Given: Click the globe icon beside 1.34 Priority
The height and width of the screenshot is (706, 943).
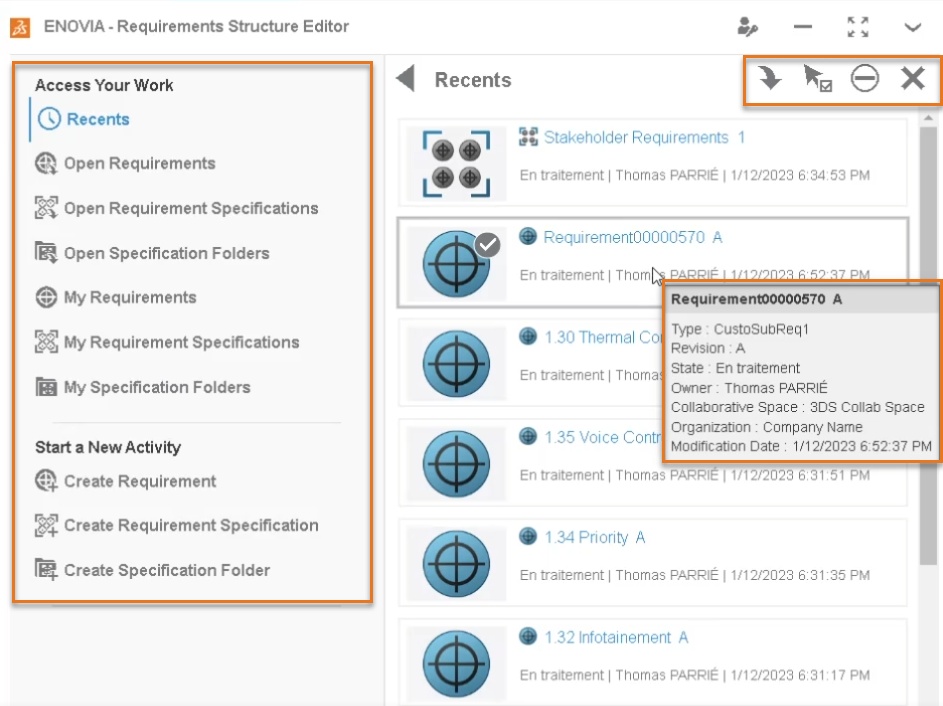Looking at the screenshot, I should pos(529,537).
